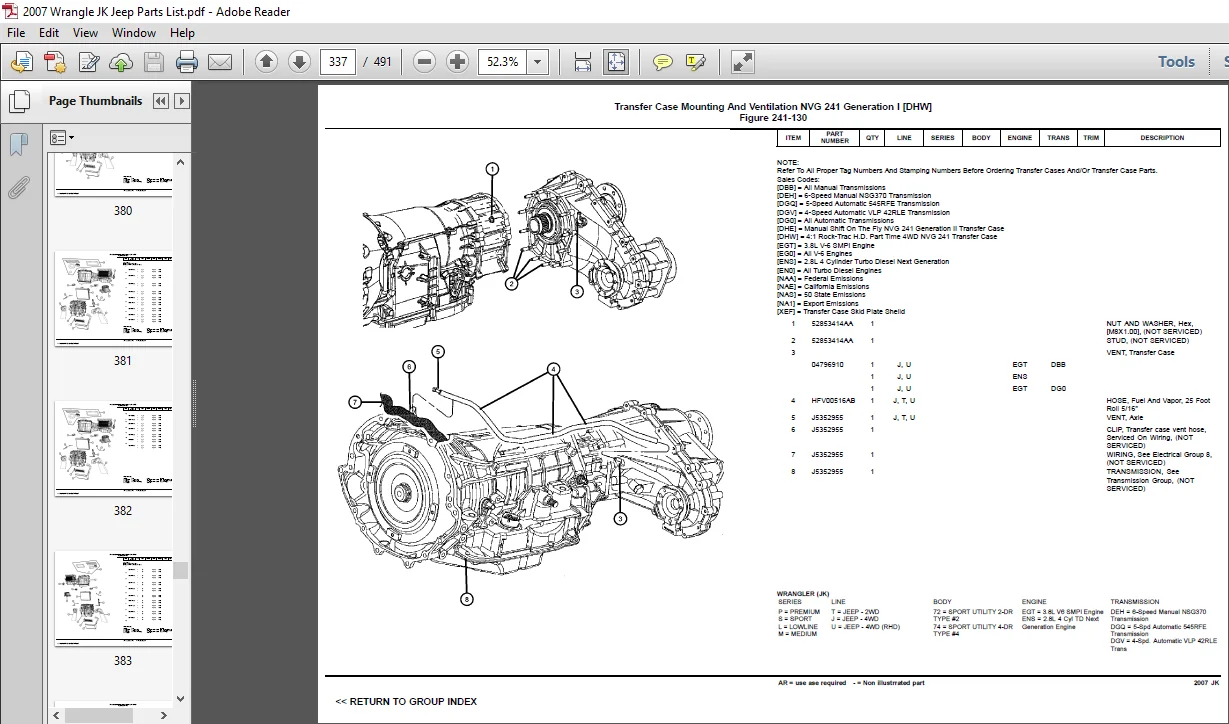This screenshot has height=724, width=1229.
Task: Click the Open file toolbar icon
Action: coord(21,62)
